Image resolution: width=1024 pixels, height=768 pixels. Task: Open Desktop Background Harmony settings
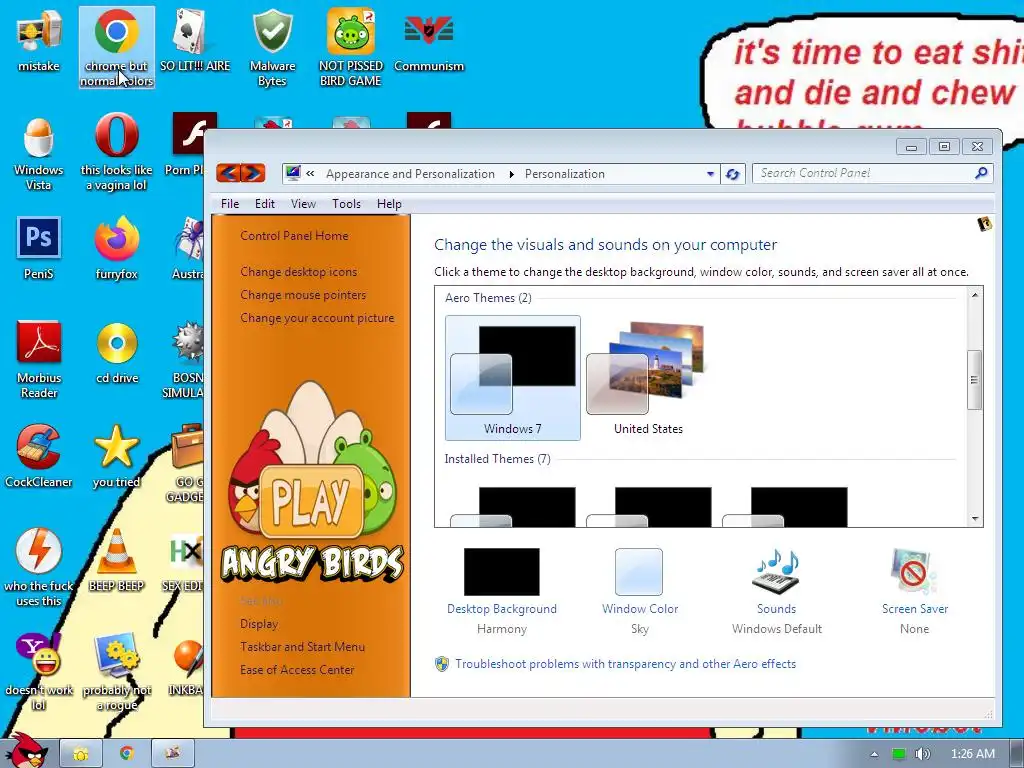[502, 590]
